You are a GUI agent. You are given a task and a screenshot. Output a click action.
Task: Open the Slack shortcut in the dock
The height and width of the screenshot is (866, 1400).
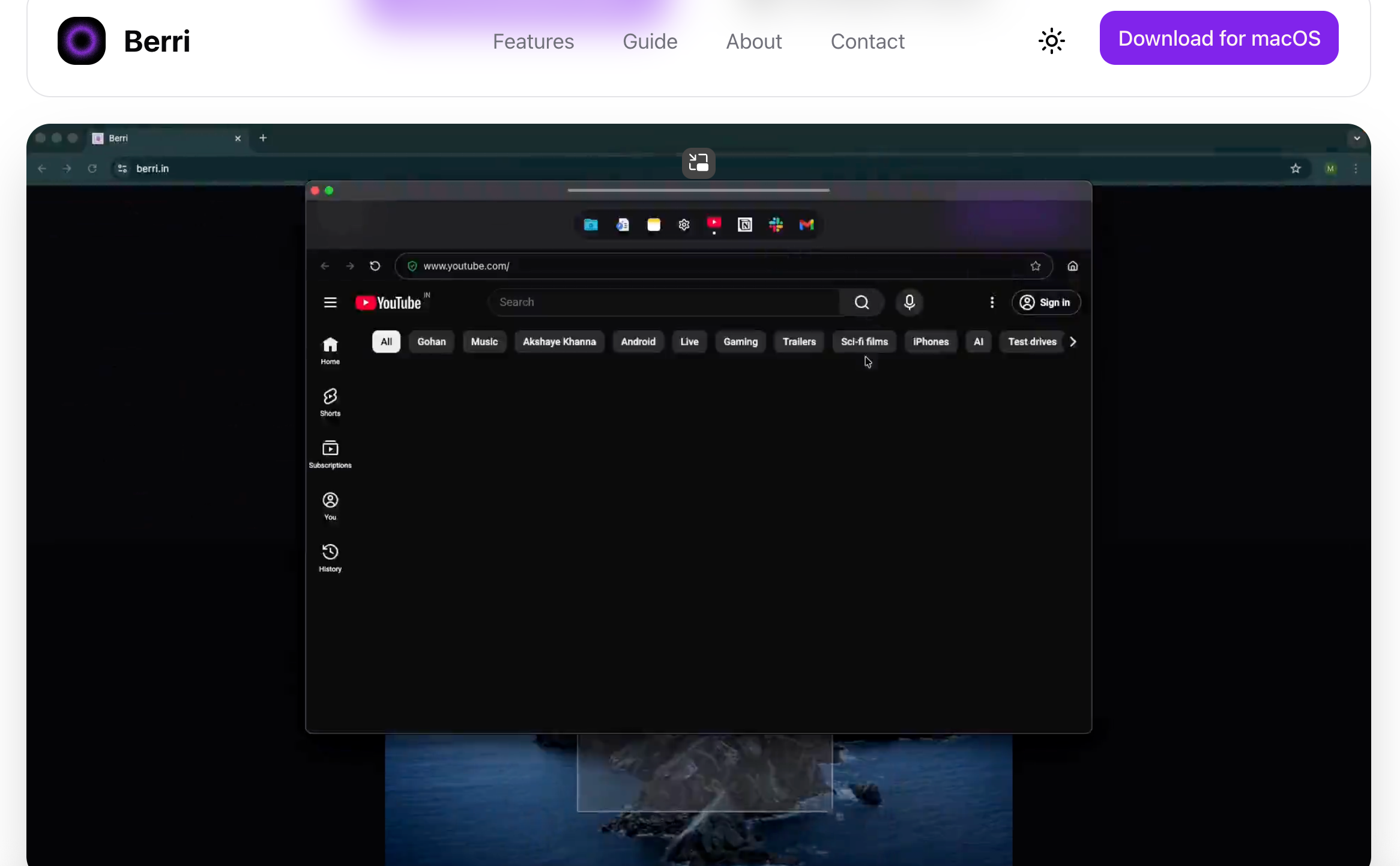pos(776,225)
